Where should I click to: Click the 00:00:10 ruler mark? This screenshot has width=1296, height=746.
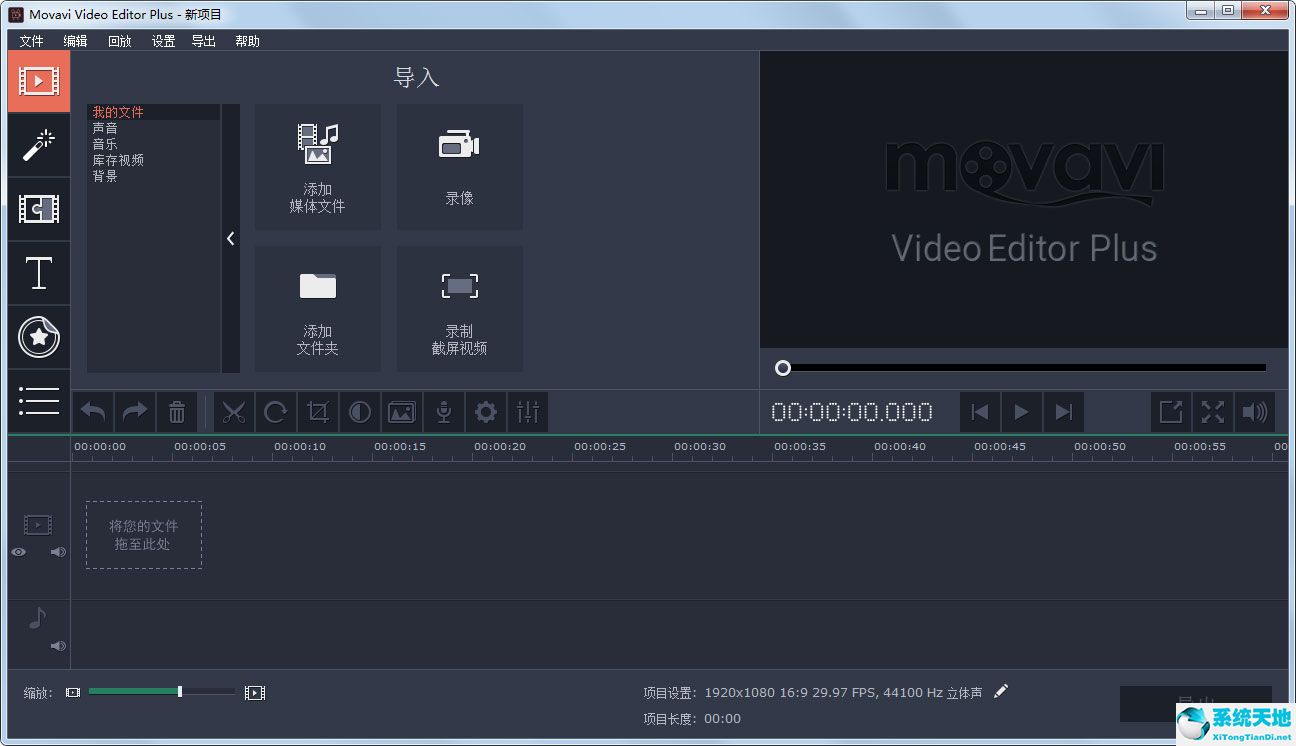click(300, 447)
